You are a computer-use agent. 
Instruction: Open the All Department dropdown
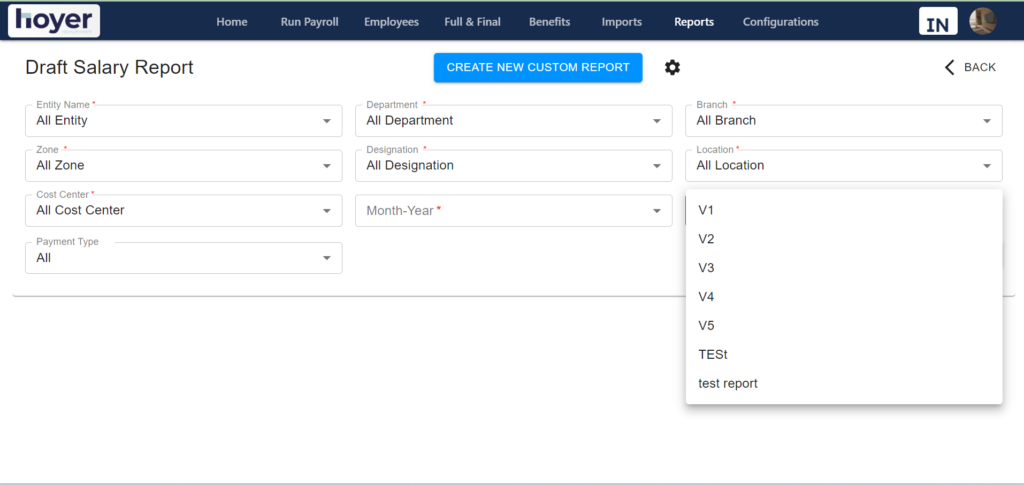tap(513, 121)
